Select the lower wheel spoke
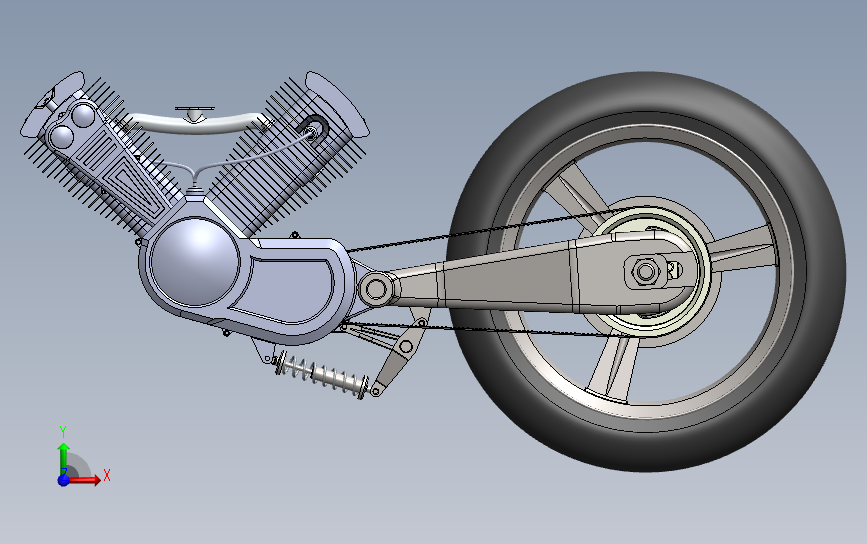 (x=613, y=367)
